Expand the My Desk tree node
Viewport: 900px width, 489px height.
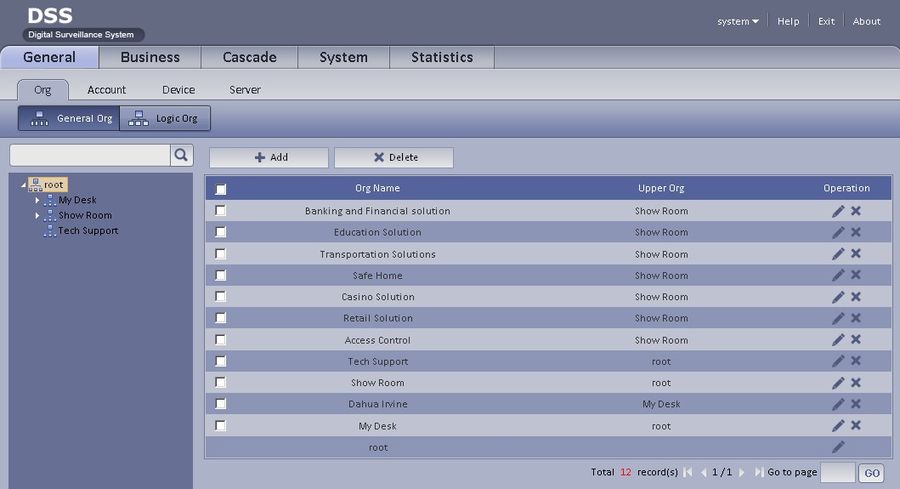pos(38,200)
